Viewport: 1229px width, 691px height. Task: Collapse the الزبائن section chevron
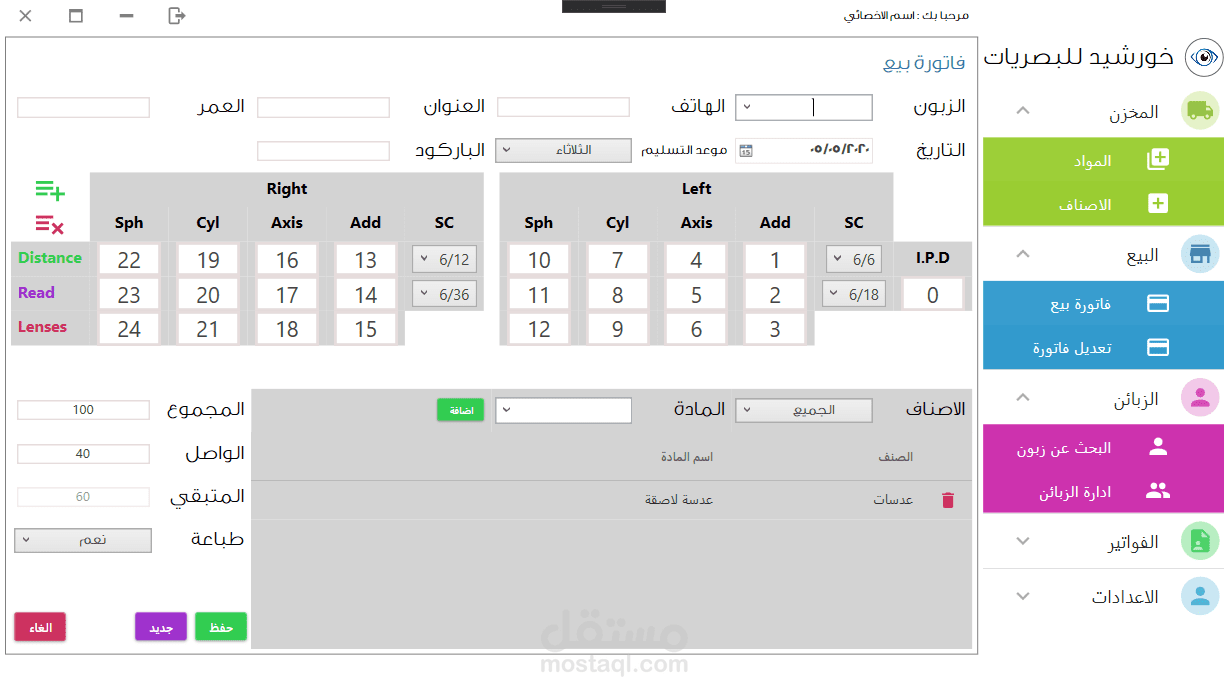tap(1022, 397)
